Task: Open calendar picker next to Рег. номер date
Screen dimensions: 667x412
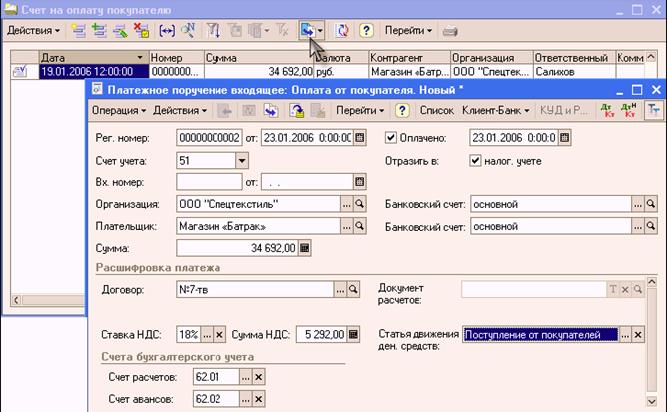Action: pyautogui.click(x=360, y=138)
